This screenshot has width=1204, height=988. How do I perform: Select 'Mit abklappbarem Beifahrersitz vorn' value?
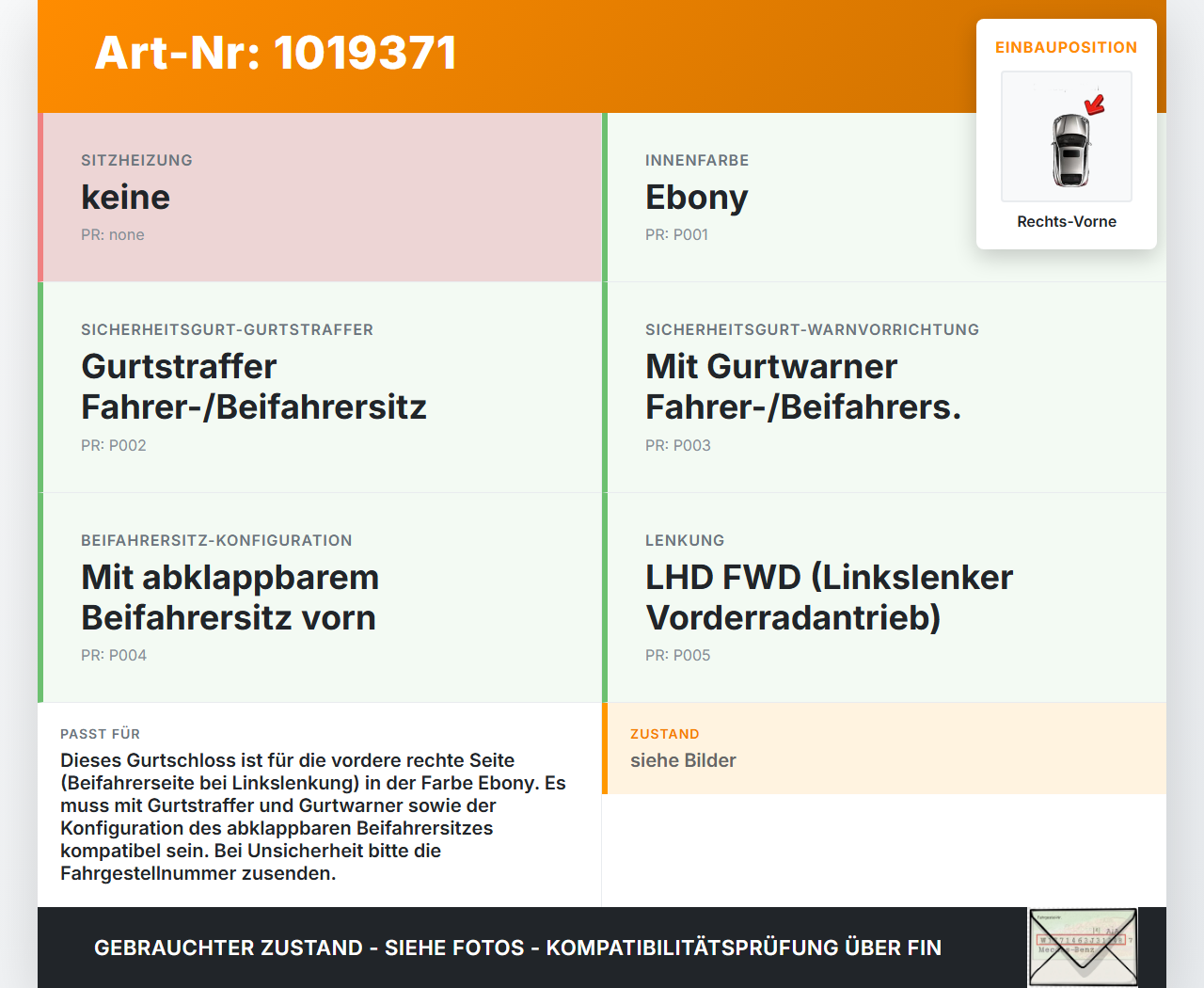click(x=230, y=597)
